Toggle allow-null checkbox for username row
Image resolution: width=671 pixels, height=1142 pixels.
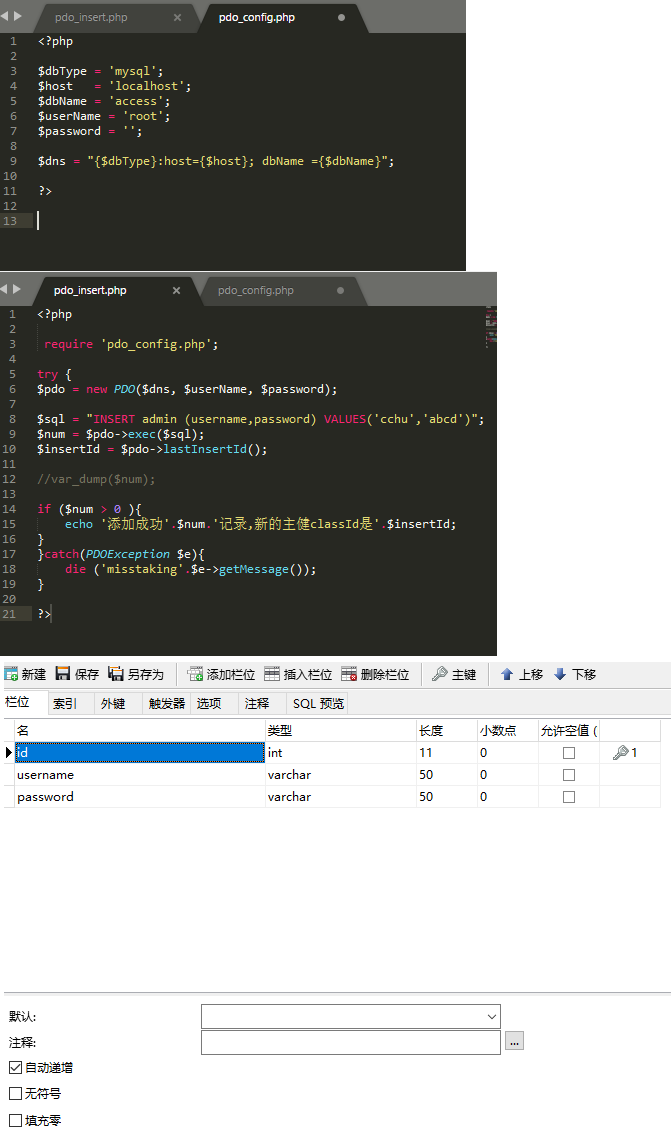[x=569, y=775]
